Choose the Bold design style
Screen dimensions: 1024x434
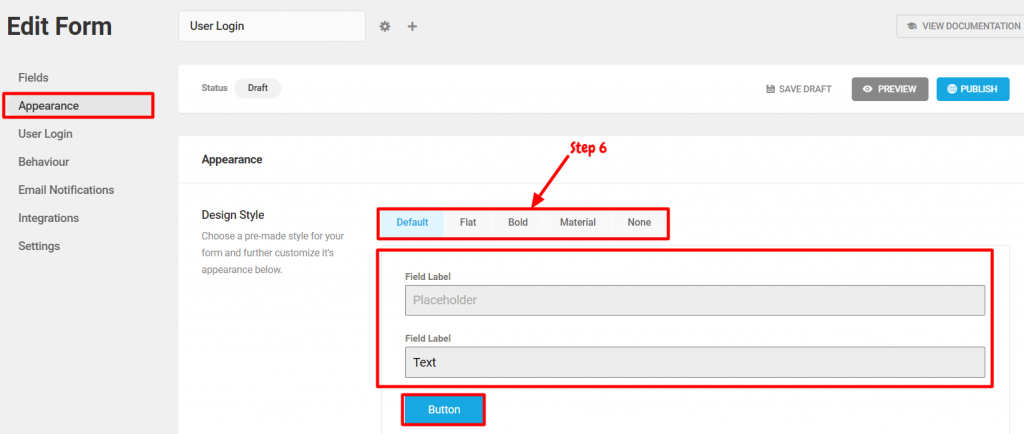518,223
